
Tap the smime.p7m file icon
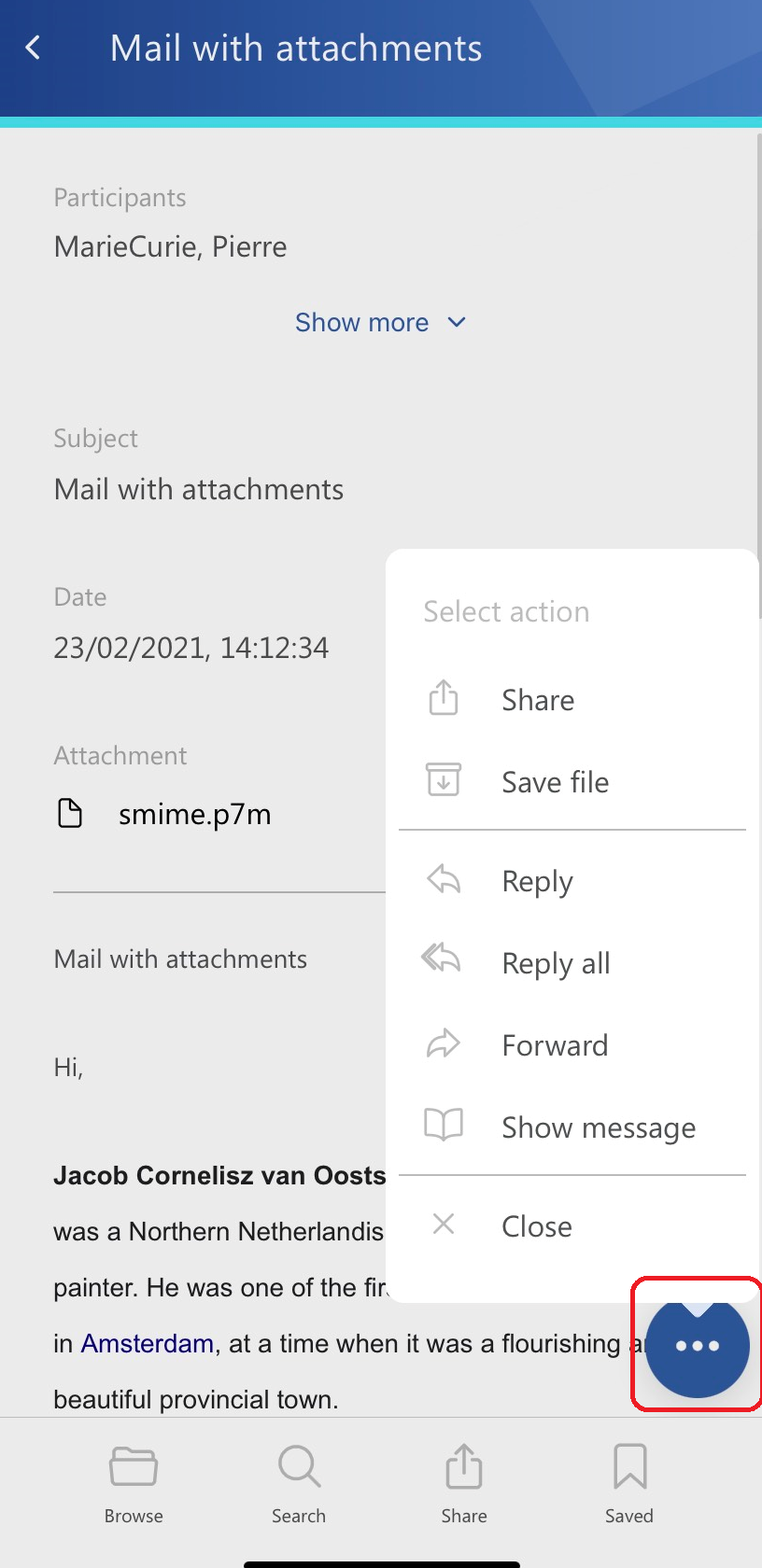(70, 814)
